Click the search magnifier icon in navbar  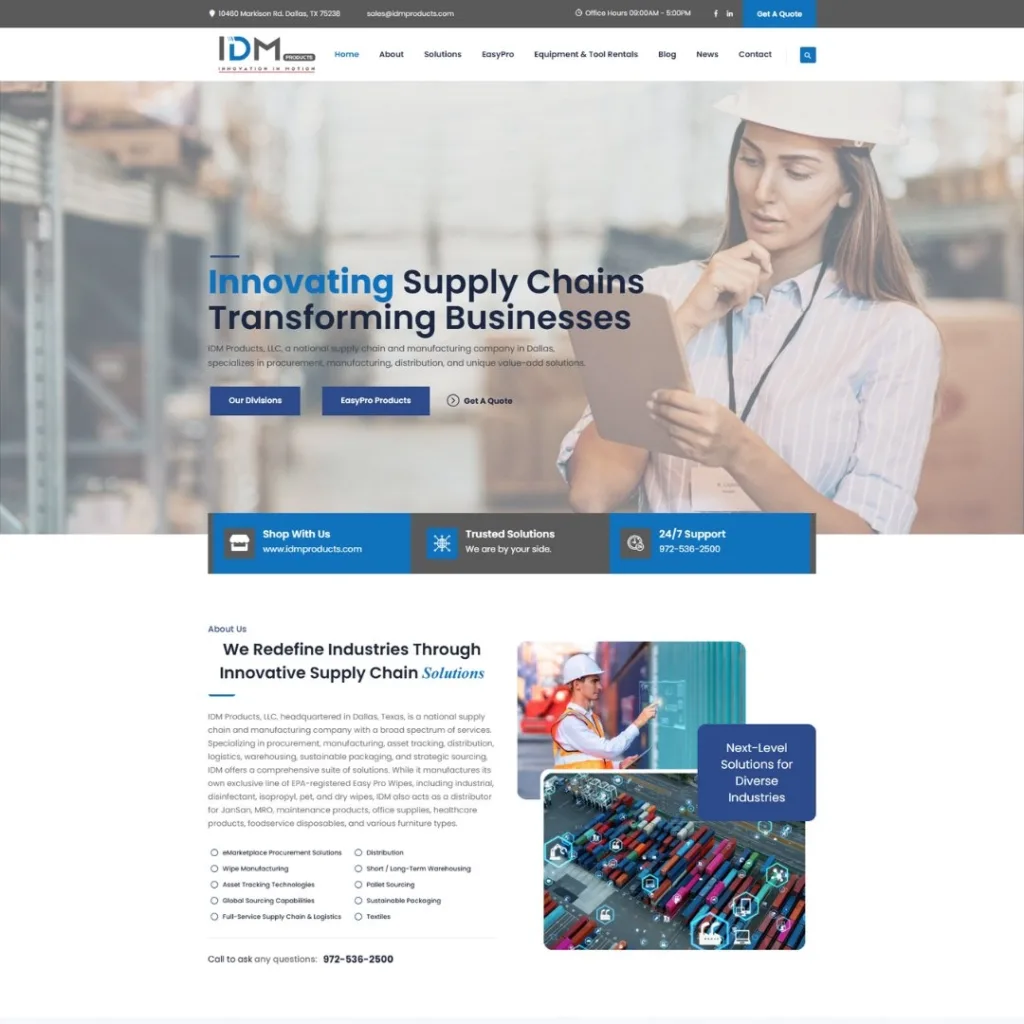807,55
